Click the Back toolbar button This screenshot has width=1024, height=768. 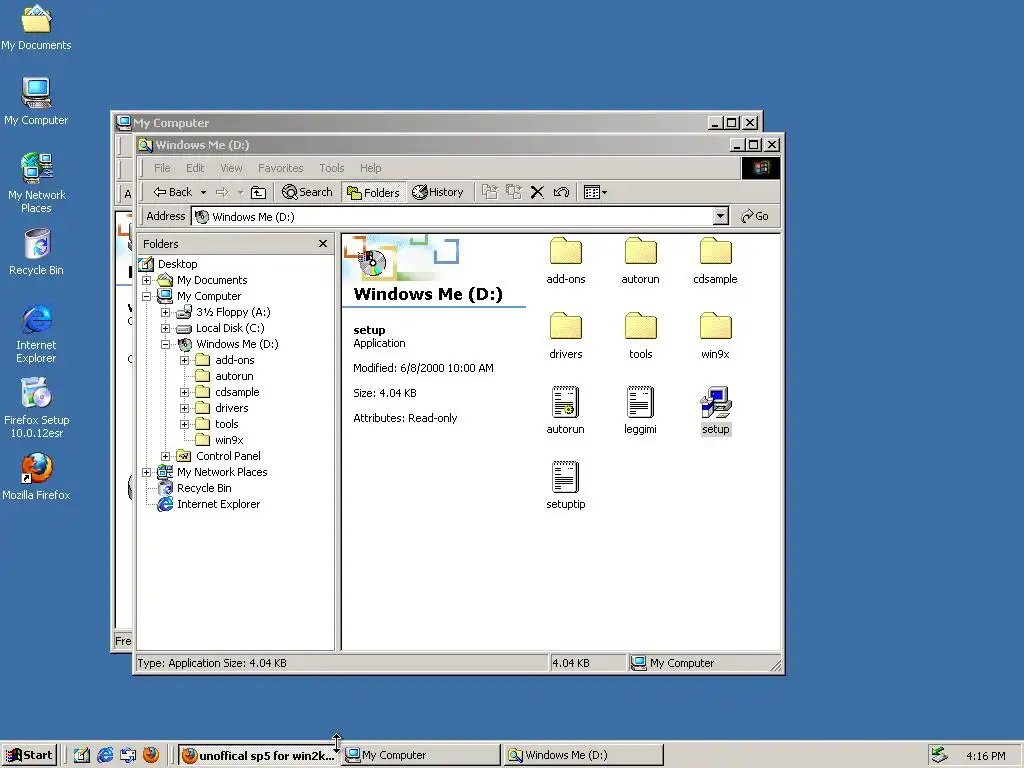(x=172, y=192)
